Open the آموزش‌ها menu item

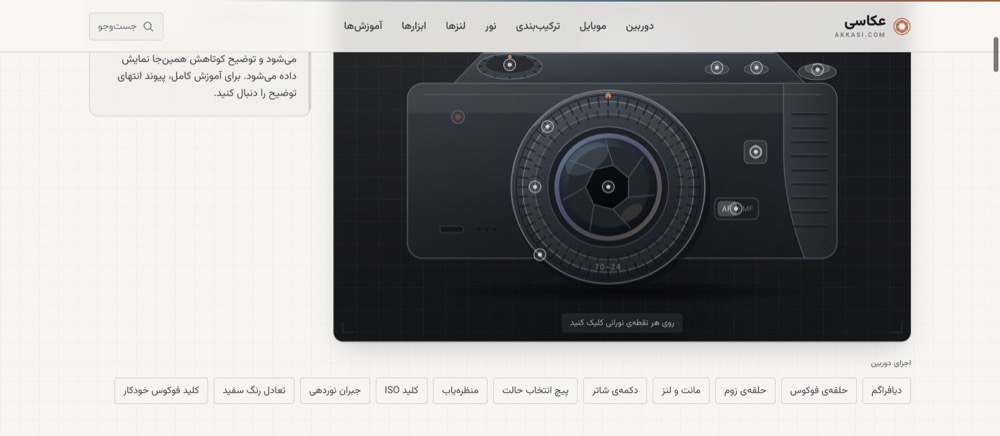(363, 26)
